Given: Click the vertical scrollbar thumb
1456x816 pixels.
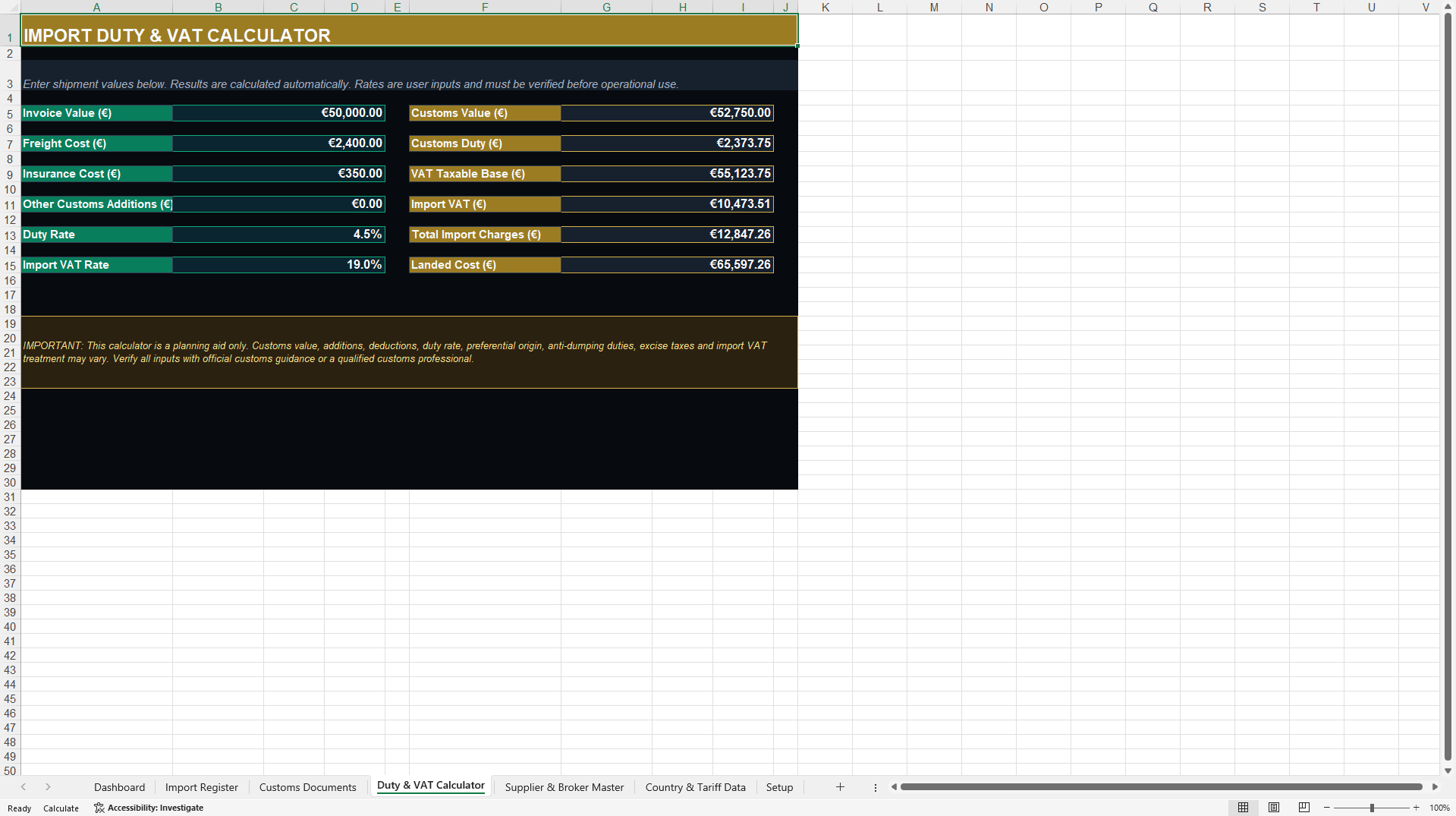Looking at the screenshot, I should pyautogui.click(x=1448, y=387).
